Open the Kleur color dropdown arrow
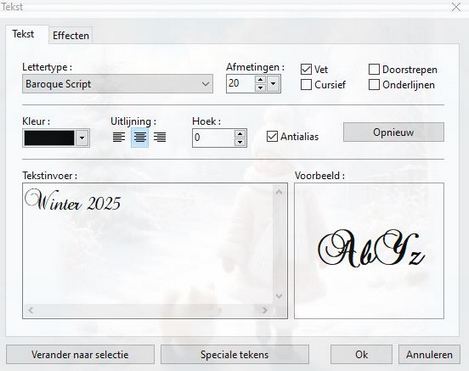 (x=82, y=138)
